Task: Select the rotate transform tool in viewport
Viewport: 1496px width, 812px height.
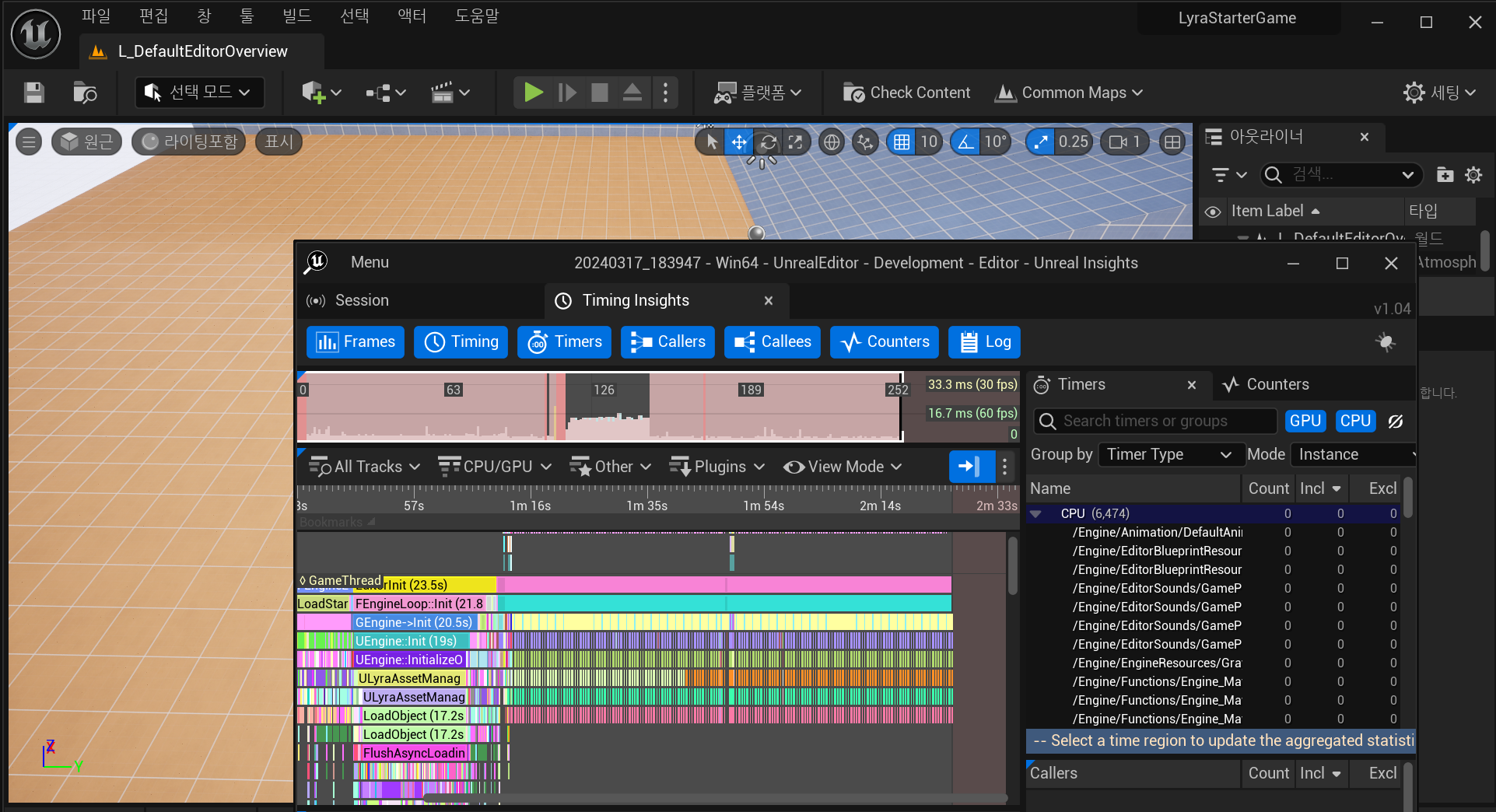Action: pyautogui.click(x=768, y=142)
